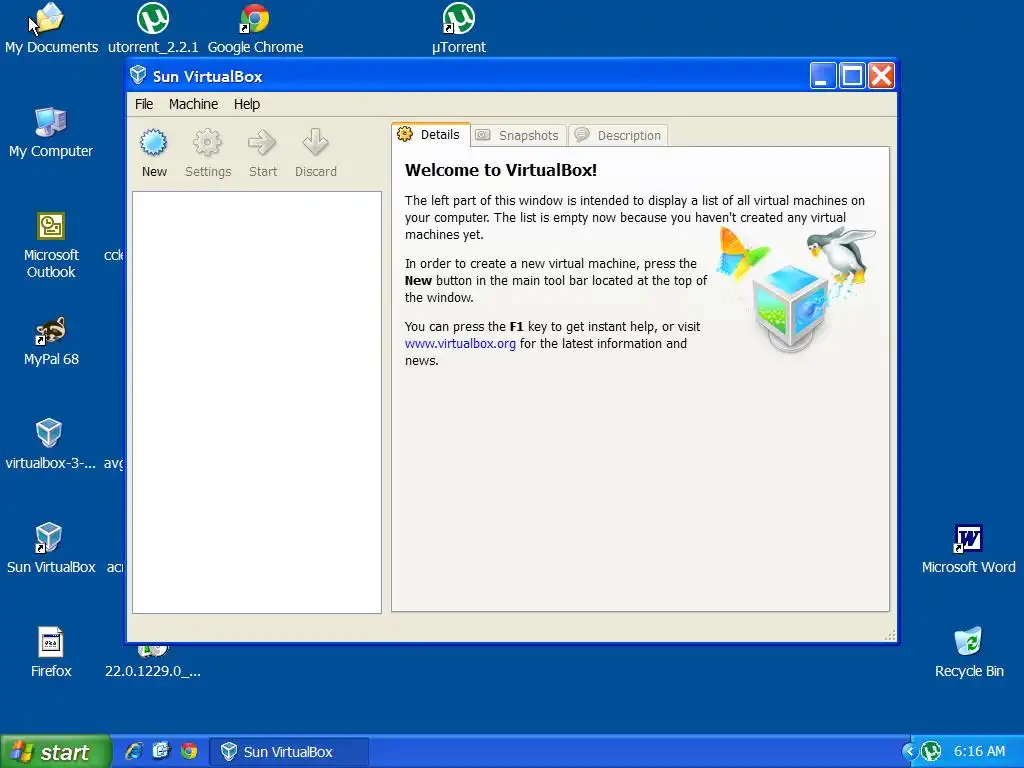The height and width of the screenshot is (768, 1024).
Task: Click the VirtualBox title bar cube icon
Action: 138,75
